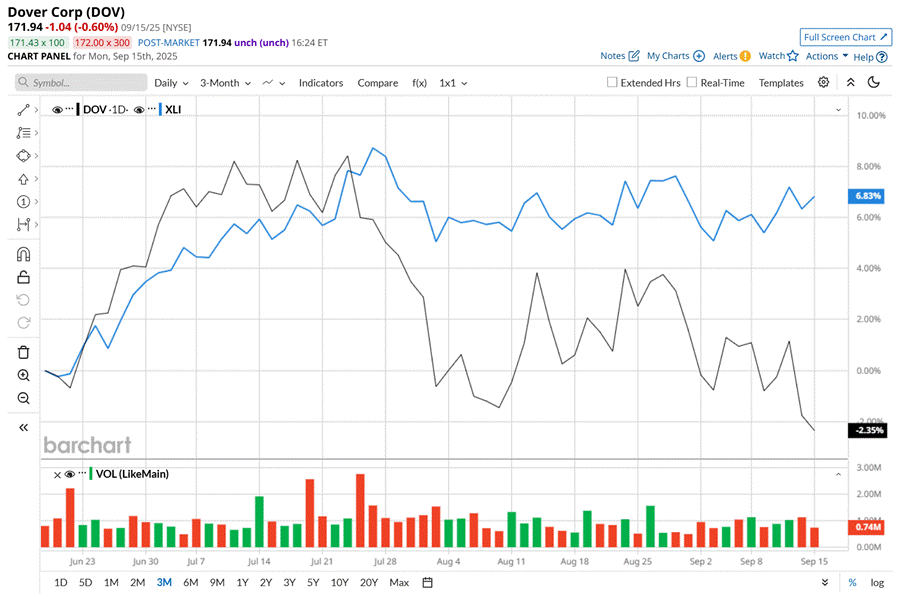903x599 pixels.
Task: Collapse the drawing tools sidebar
Action: tap(23, 427)
